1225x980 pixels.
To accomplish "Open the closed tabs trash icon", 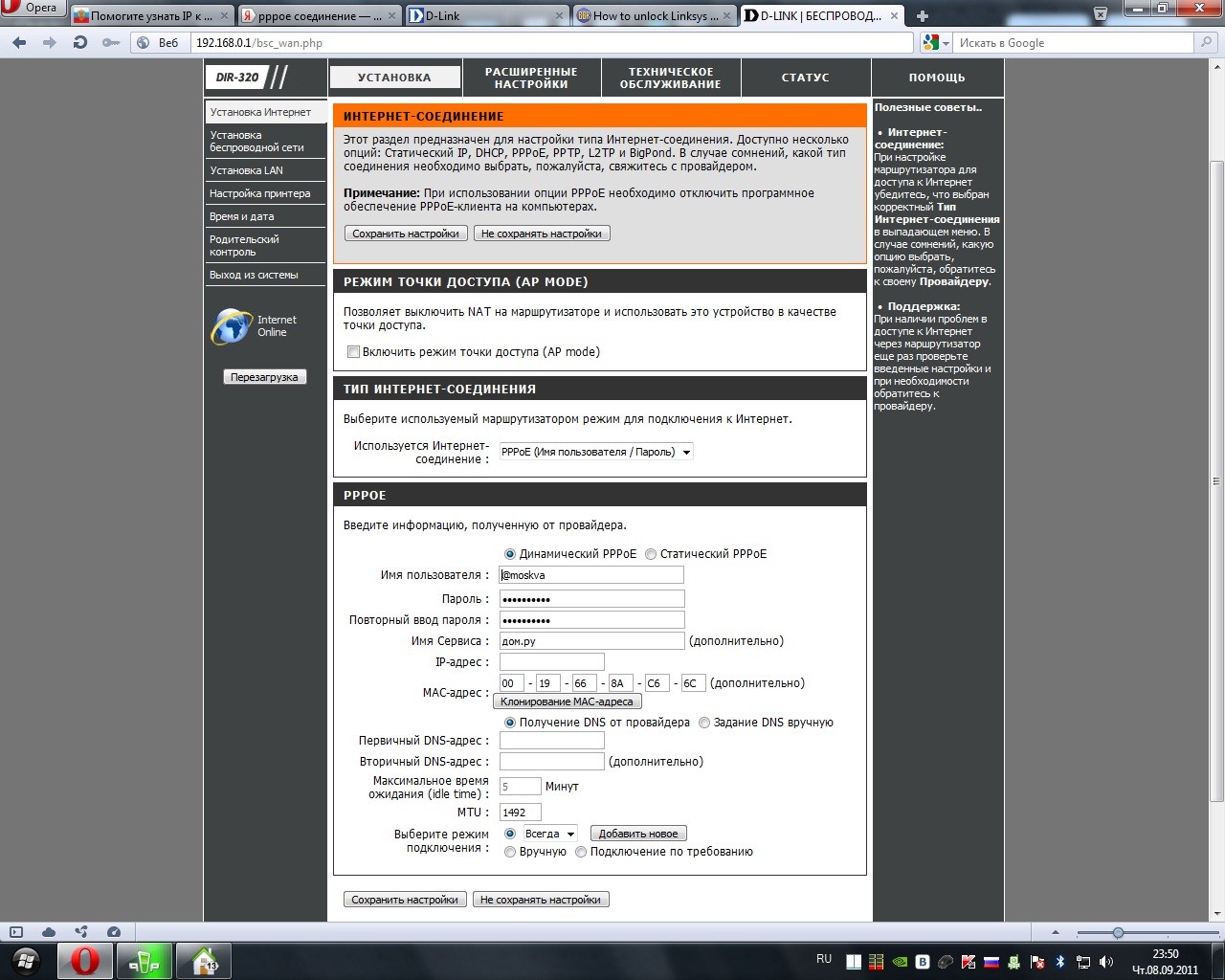I will click(1101, 14).
